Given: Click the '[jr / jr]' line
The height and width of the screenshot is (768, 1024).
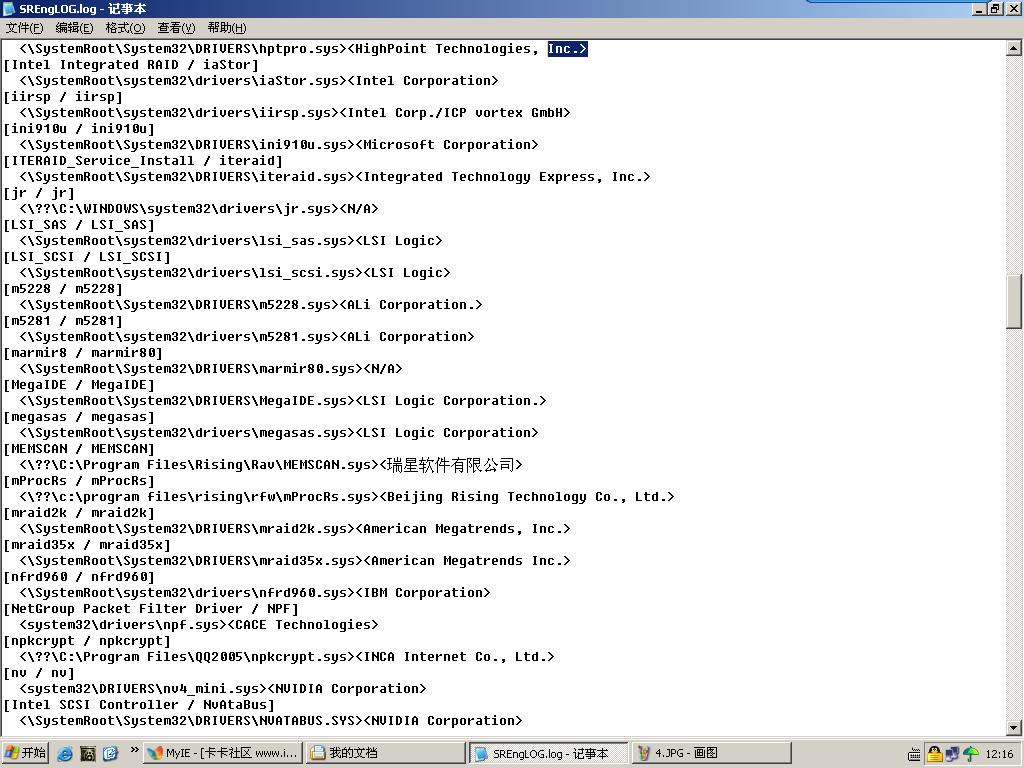Looking at the screenshot, I should point(39,193).
